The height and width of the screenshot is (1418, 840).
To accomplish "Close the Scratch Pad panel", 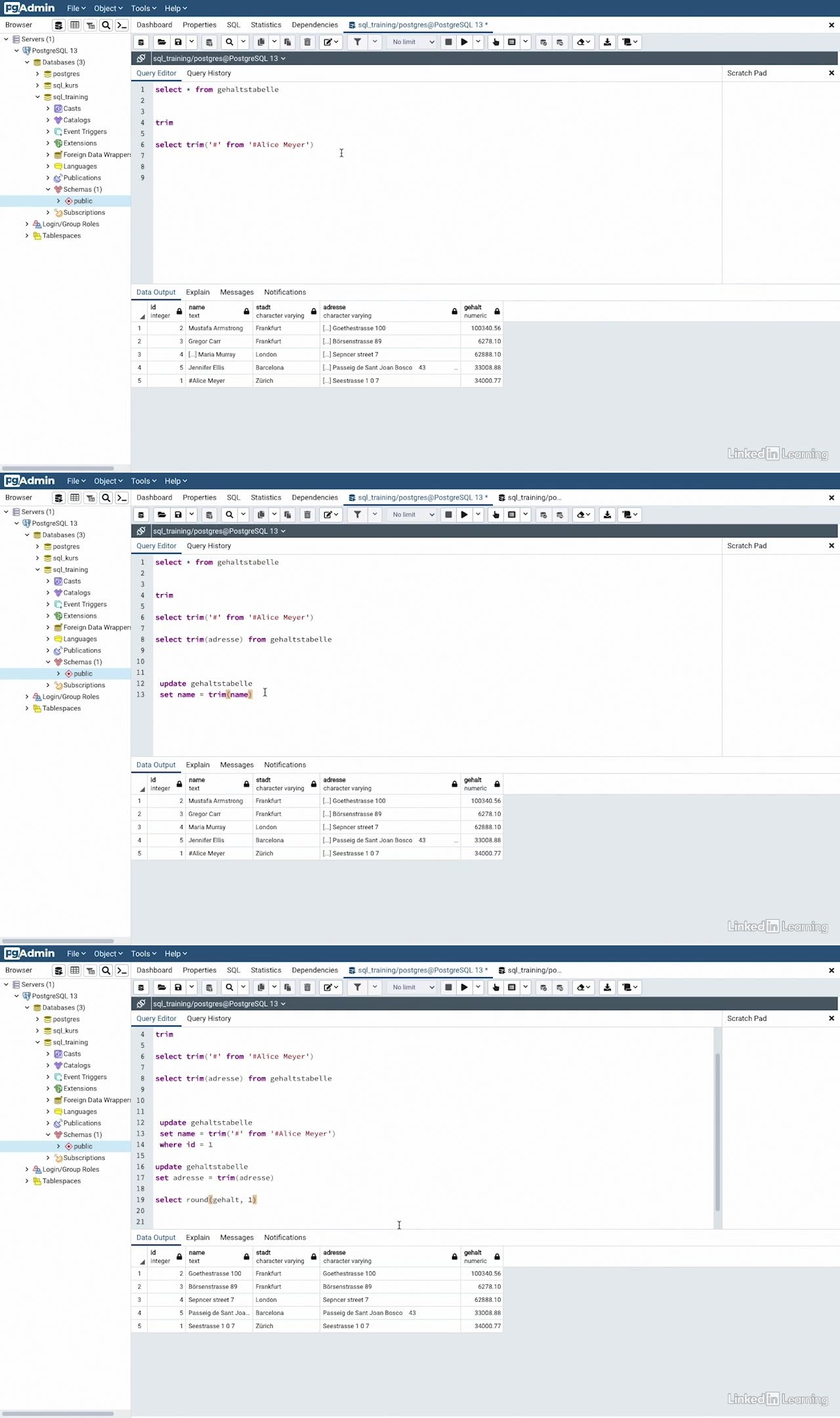I will click(831, 74).
